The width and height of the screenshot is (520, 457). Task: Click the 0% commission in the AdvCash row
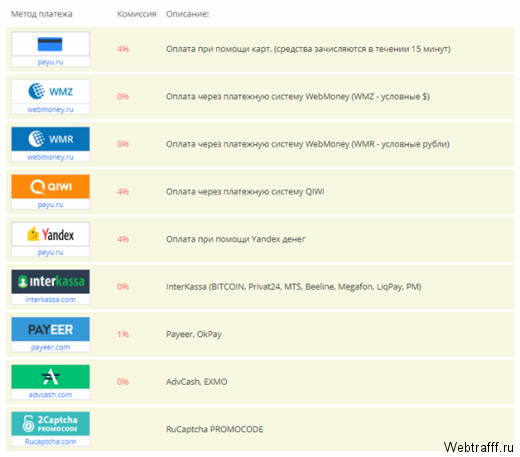pos(123,382)
